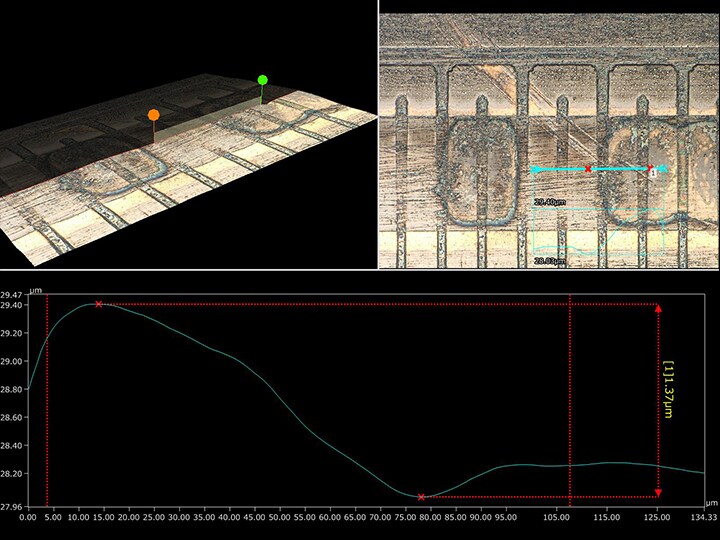Select the red X marker at profile valley
Screen dimensions: 720x540
(421, 497)
